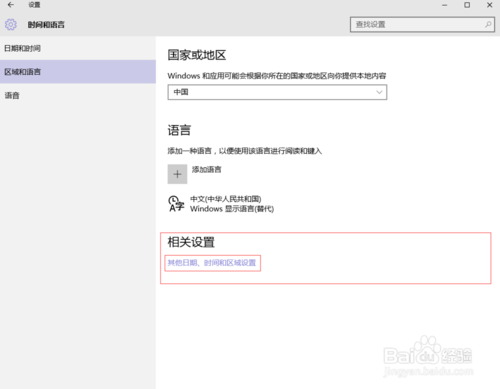The height and width of the screenshot is (389, 500).
Task: Open the 日期和时间 section
Action: coord(78,48)
